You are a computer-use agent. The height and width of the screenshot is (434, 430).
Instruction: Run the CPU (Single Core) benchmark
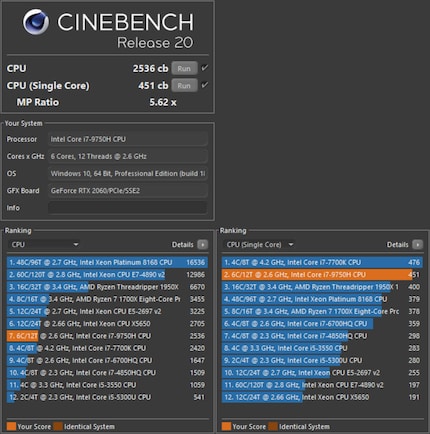(x=184, y=86)
